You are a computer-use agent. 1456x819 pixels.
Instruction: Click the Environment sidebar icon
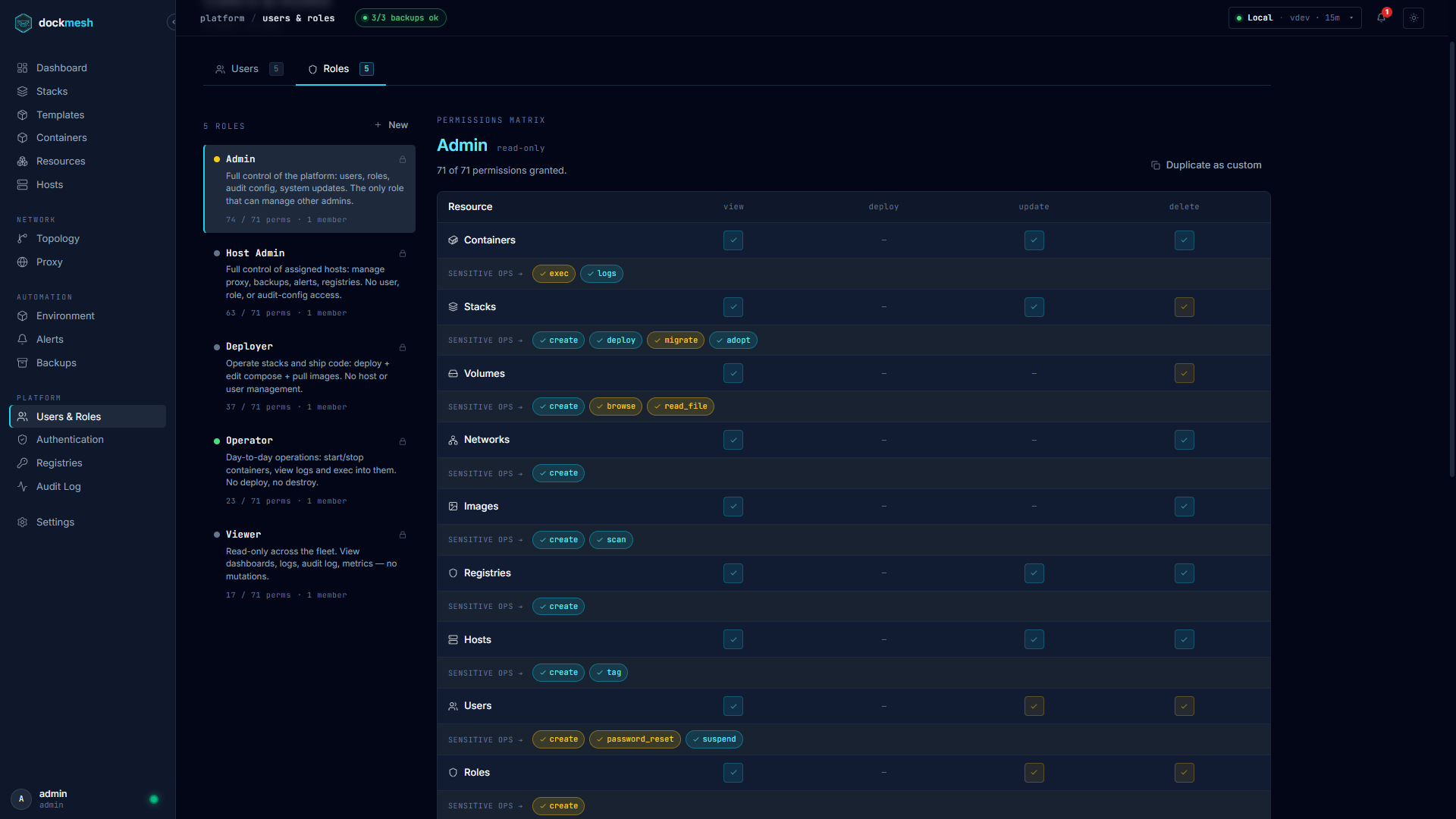click(x=23, y=315)
